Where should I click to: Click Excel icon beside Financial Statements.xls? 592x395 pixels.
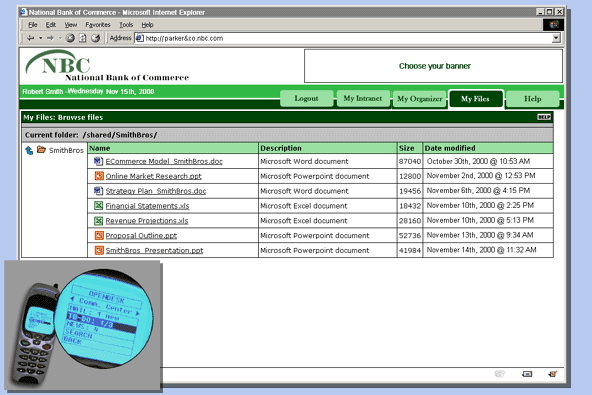99,206
